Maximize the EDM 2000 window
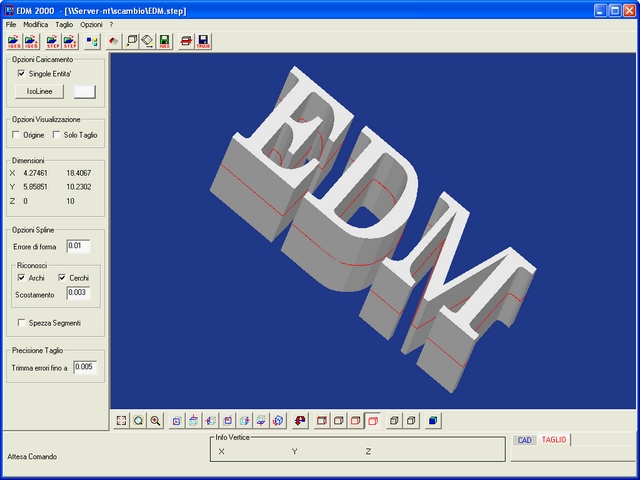Viewport: 640px width, 480px height. tap(615, 10)
